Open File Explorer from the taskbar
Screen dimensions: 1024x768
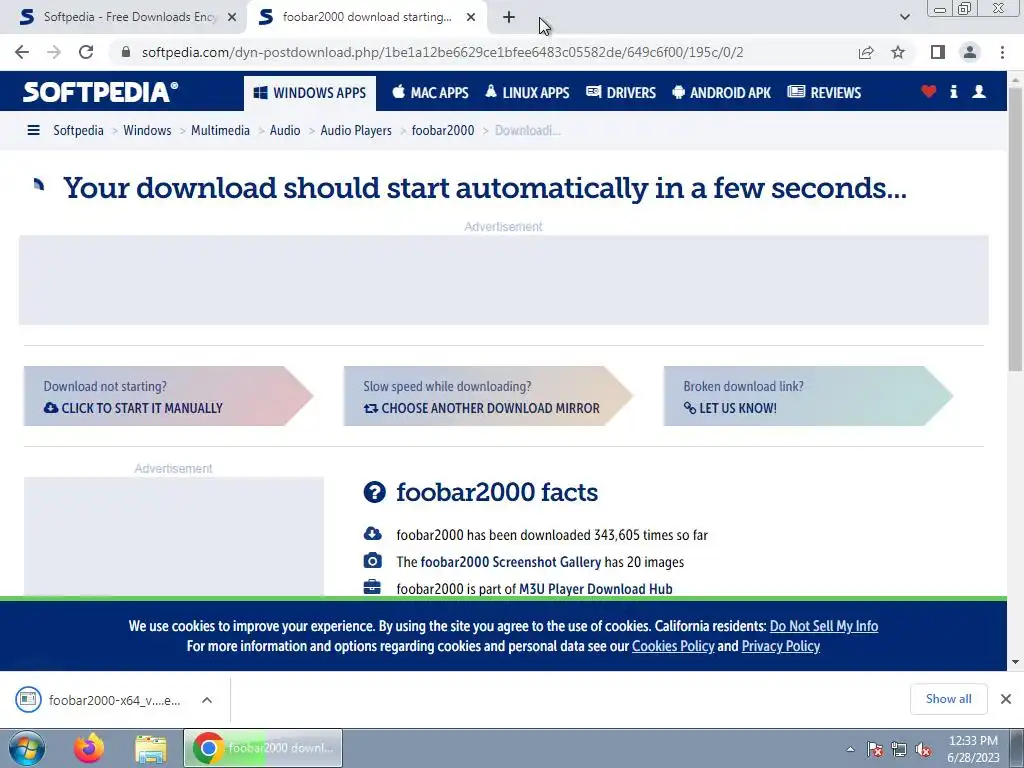151,748
